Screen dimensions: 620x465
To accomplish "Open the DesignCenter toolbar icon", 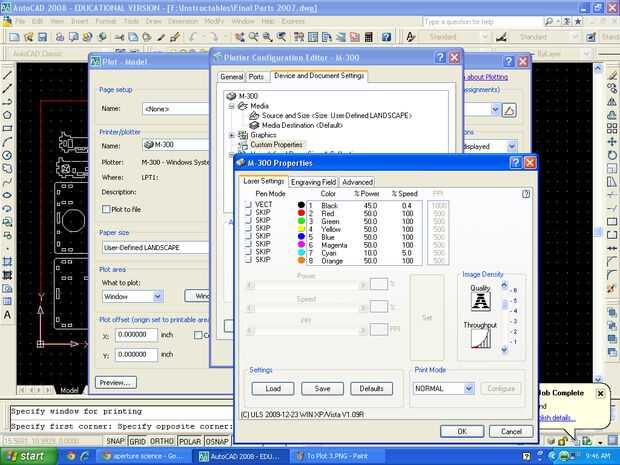I will [x=313, y=37].
